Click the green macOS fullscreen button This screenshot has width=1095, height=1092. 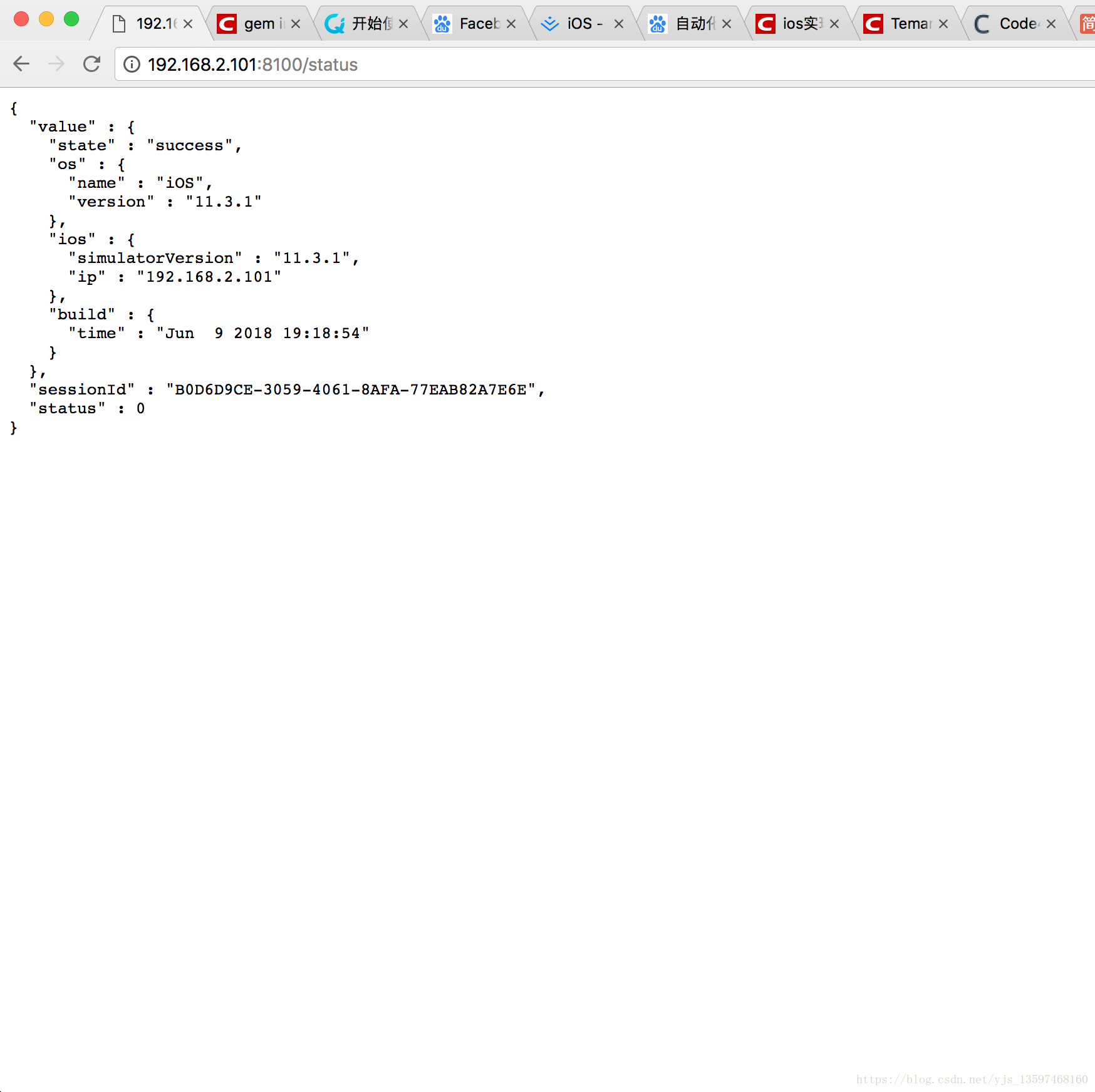[x=71, y=19]
